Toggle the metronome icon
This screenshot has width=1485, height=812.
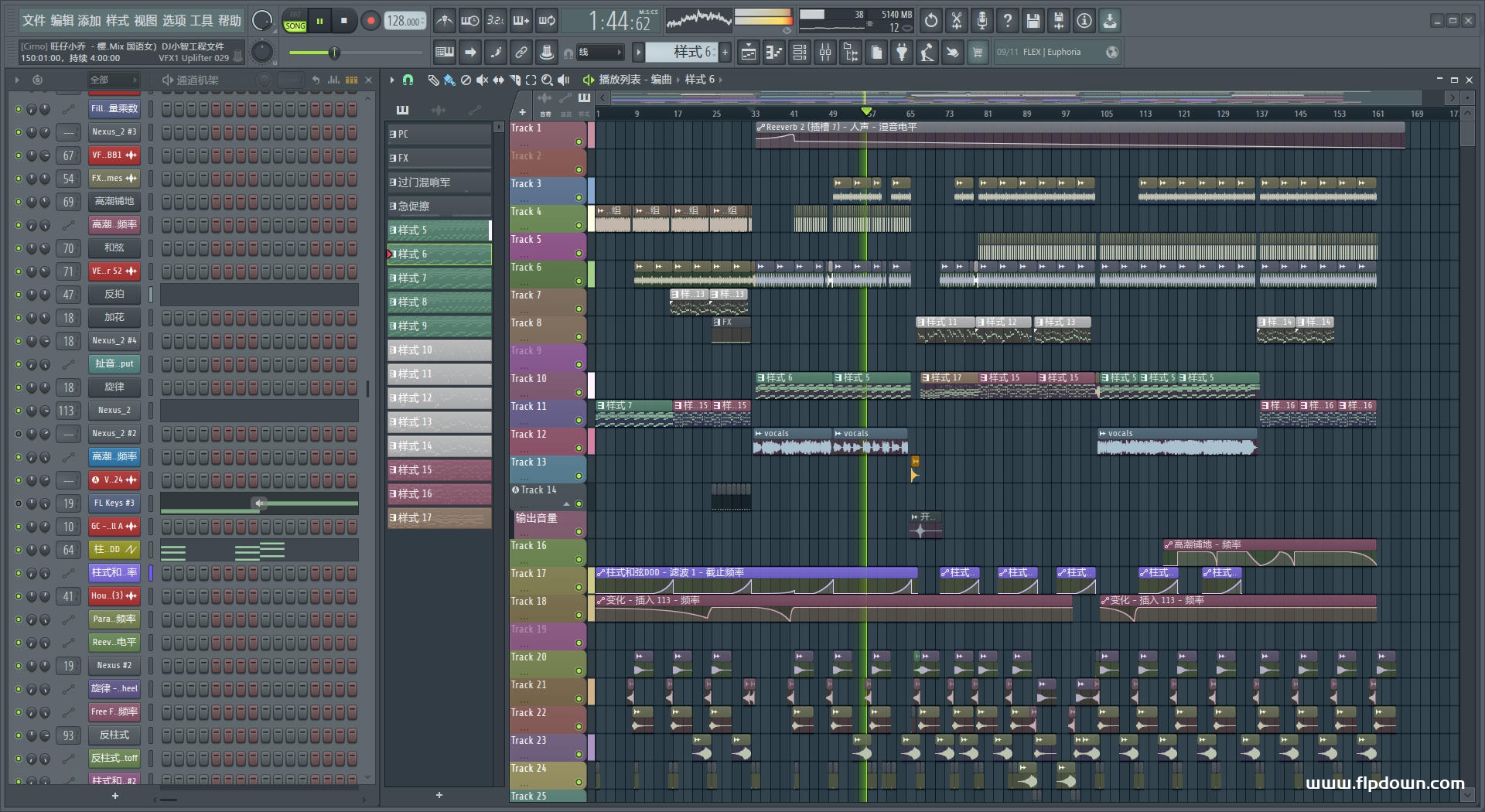click(444, 21)
